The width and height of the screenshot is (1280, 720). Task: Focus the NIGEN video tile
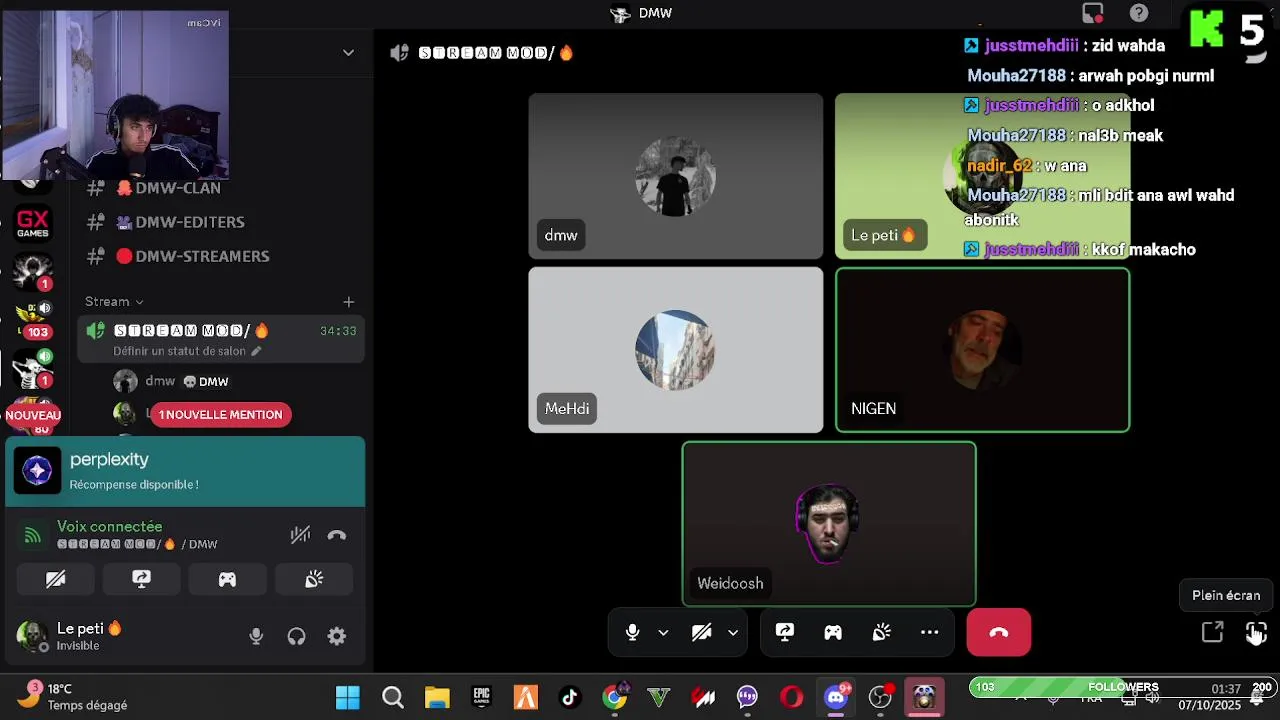982,350
